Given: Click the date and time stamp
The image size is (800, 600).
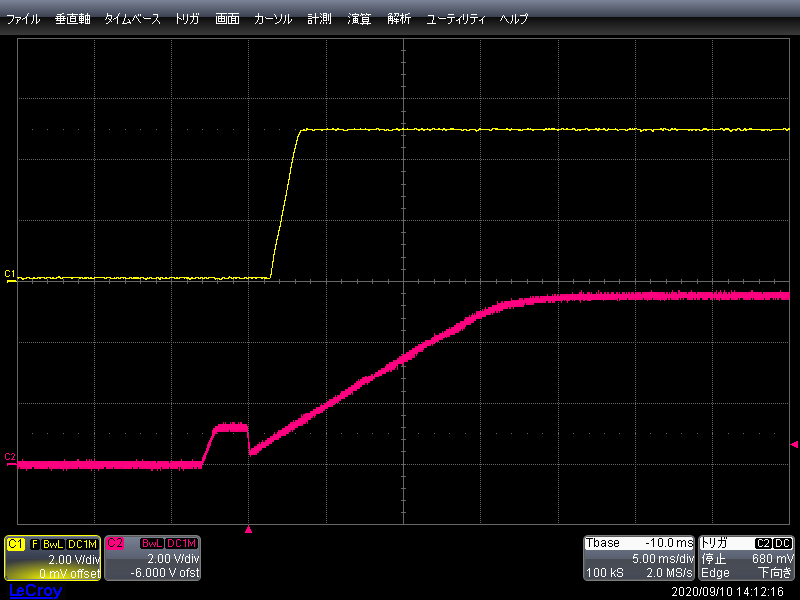Looking at the screenshot, I should pos(727,592).
